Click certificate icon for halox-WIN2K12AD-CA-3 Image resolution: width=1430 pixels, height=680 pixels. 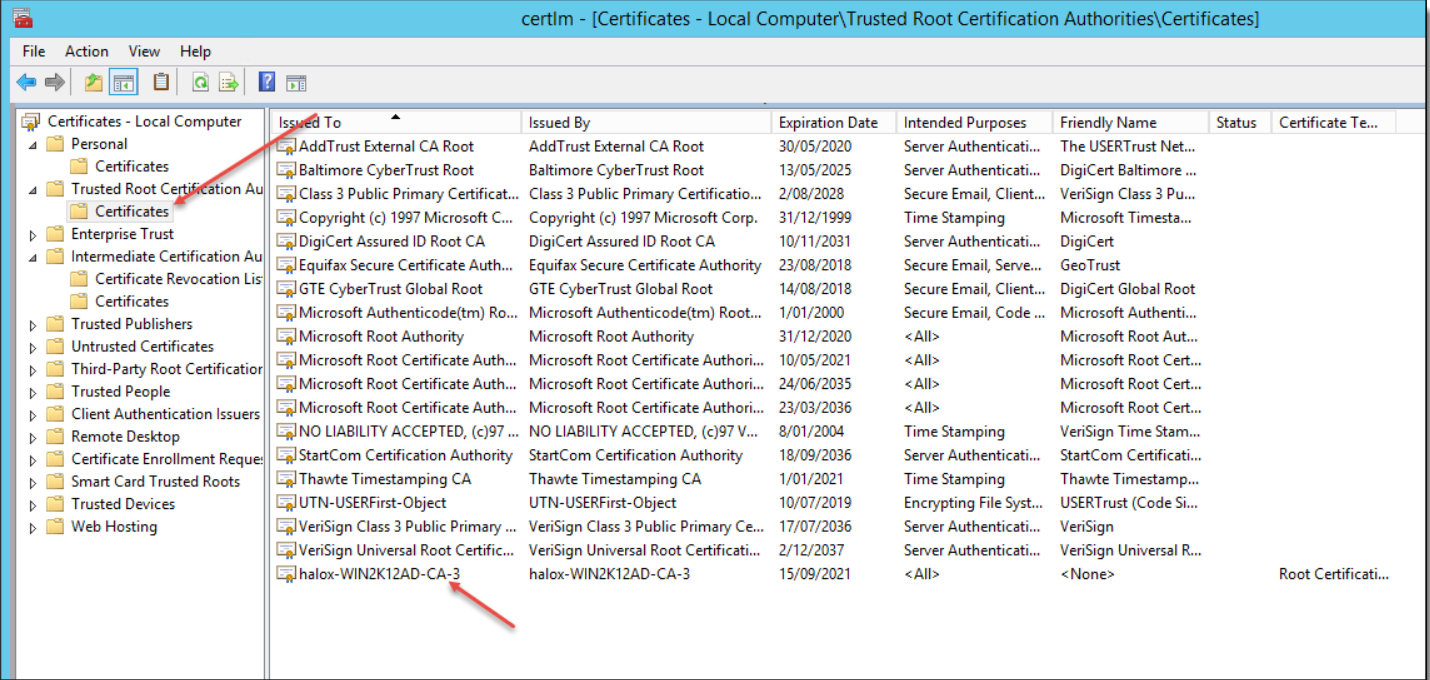(x=286, y=575)
